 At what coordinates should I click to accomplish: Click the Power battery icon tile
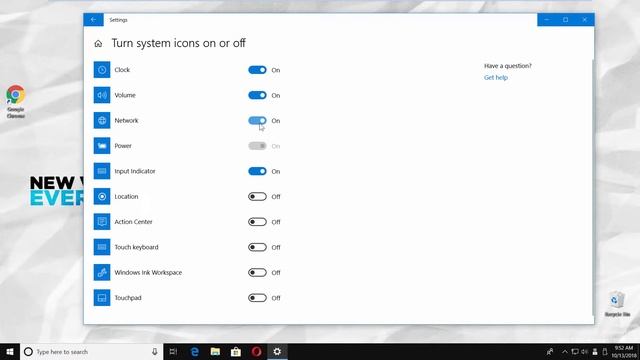coord(102,146)
